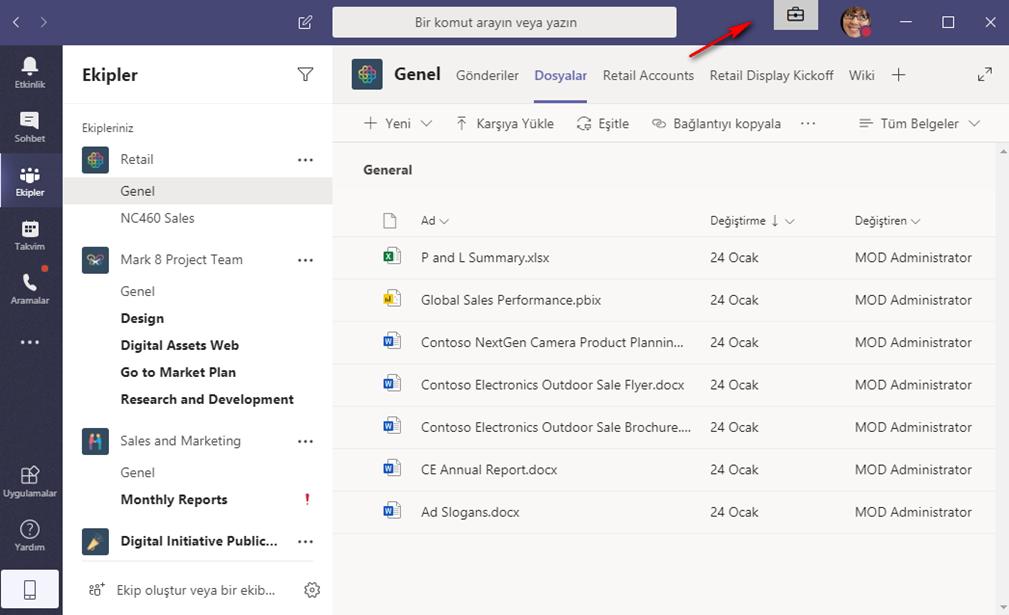1009x615 pixels.
Task: Show more apps via sidebar ellipsis
Action: (30, 342)
